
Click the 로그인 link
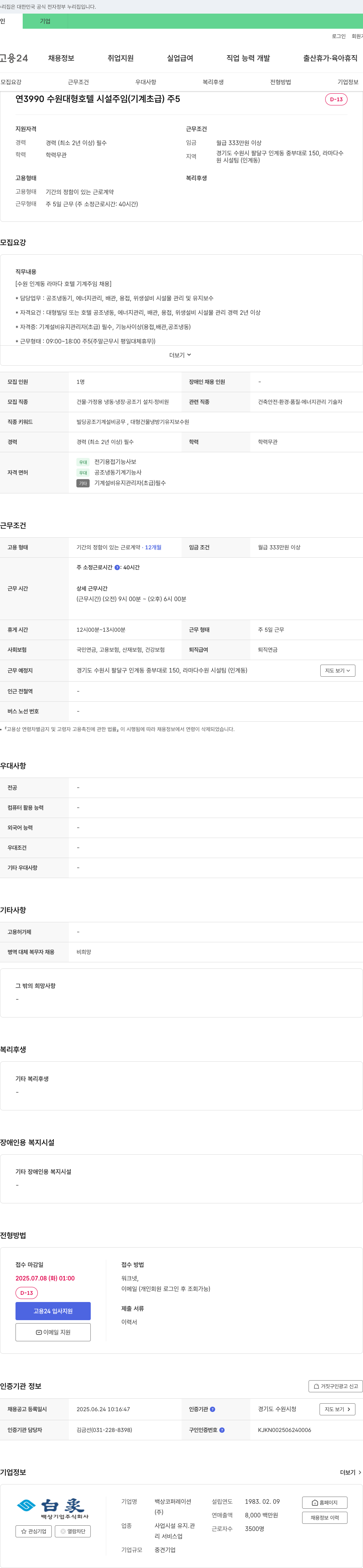click(339, 37)
